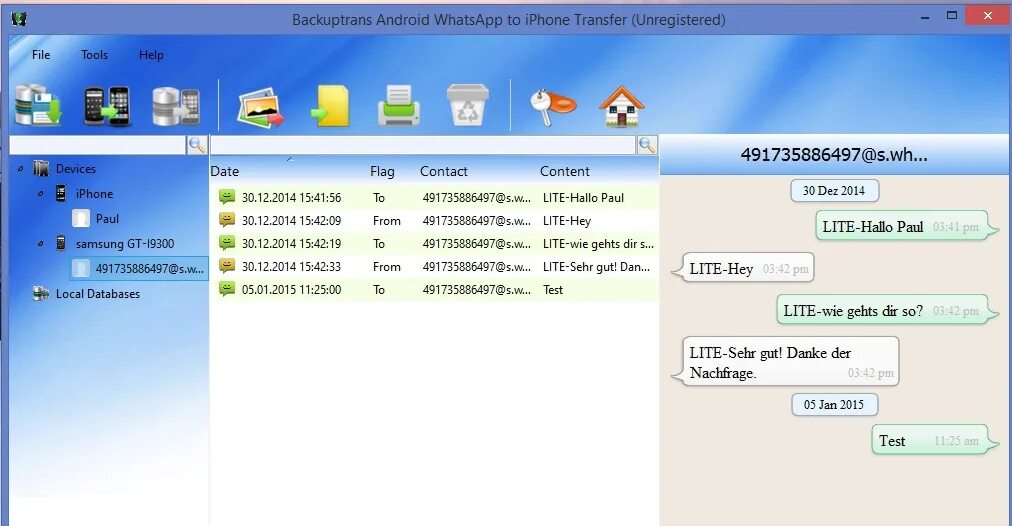Click the home page house icon
The image size is (1012, 526).
tap(622, 106)
